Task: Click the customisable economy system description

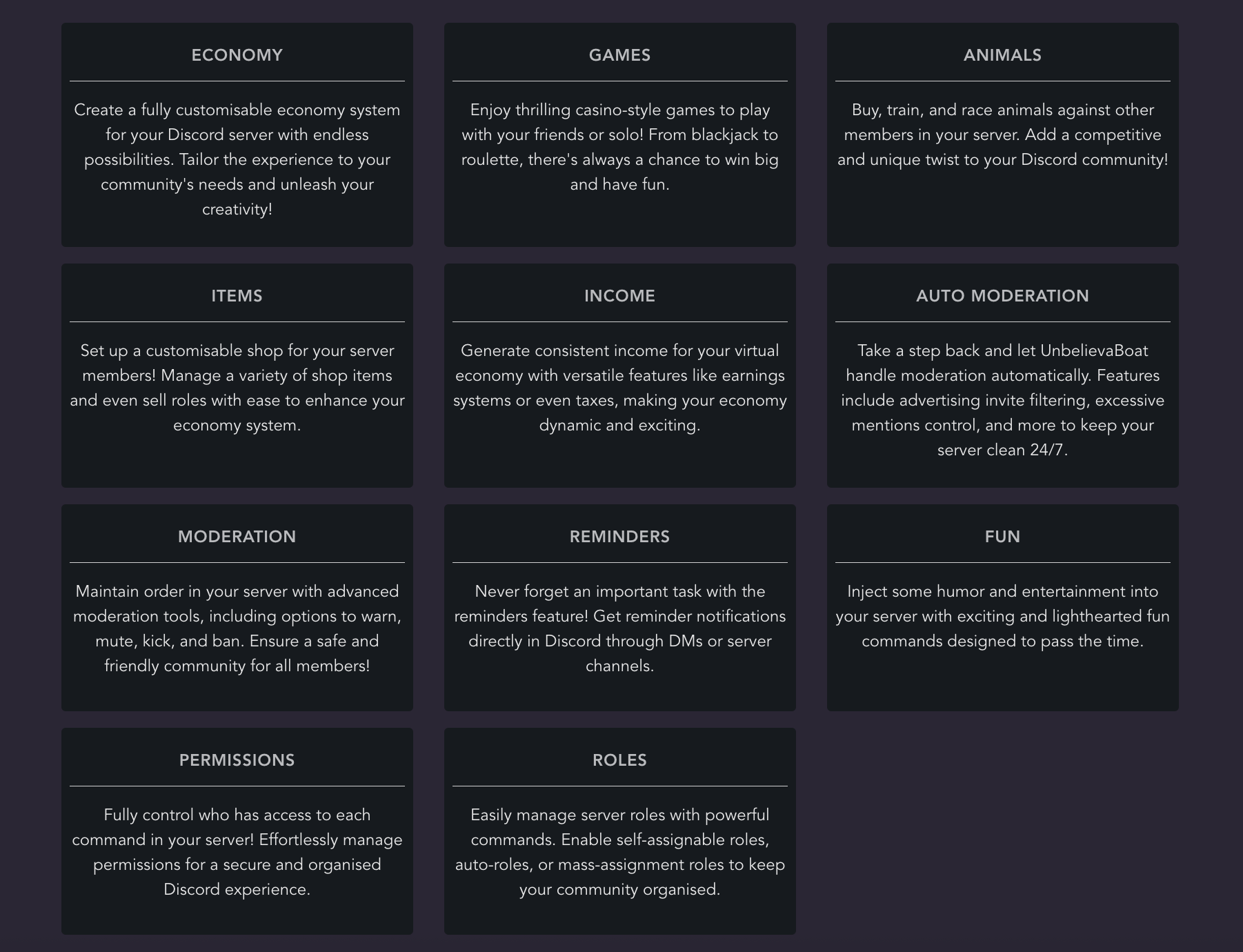Action: point(237,159)
